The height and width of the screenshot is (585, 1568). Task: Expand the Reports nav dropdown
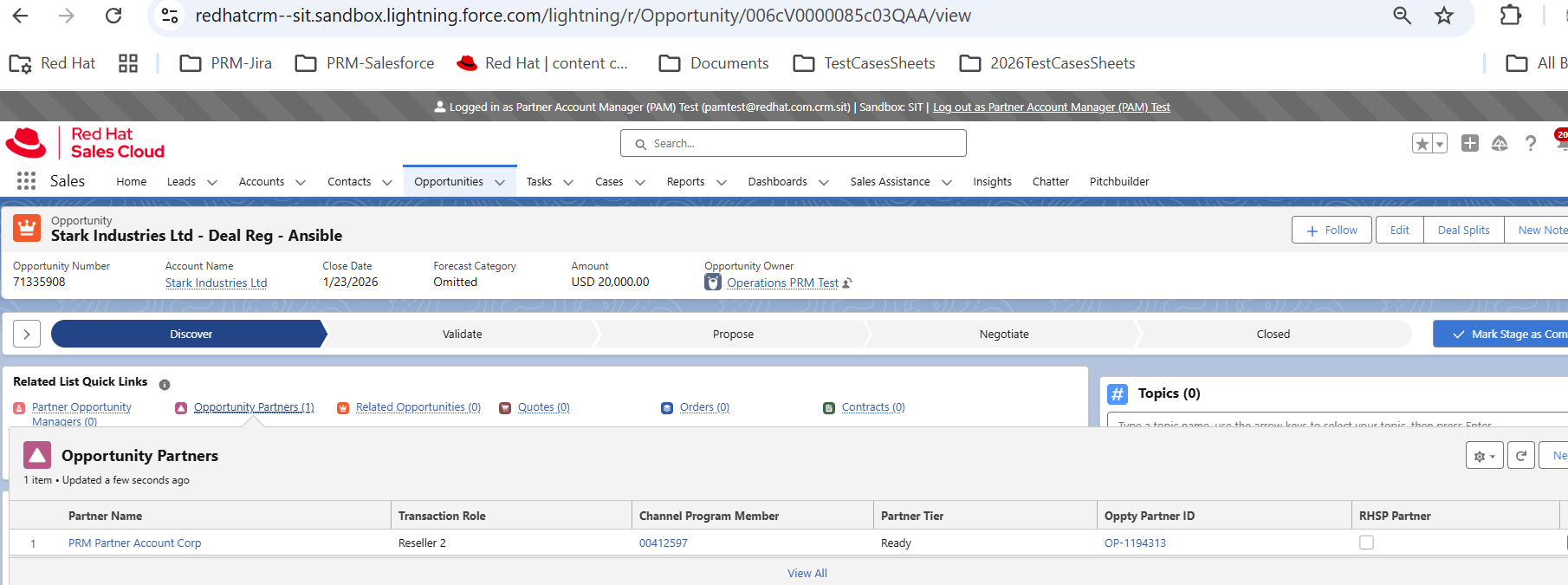click(722, 182)
